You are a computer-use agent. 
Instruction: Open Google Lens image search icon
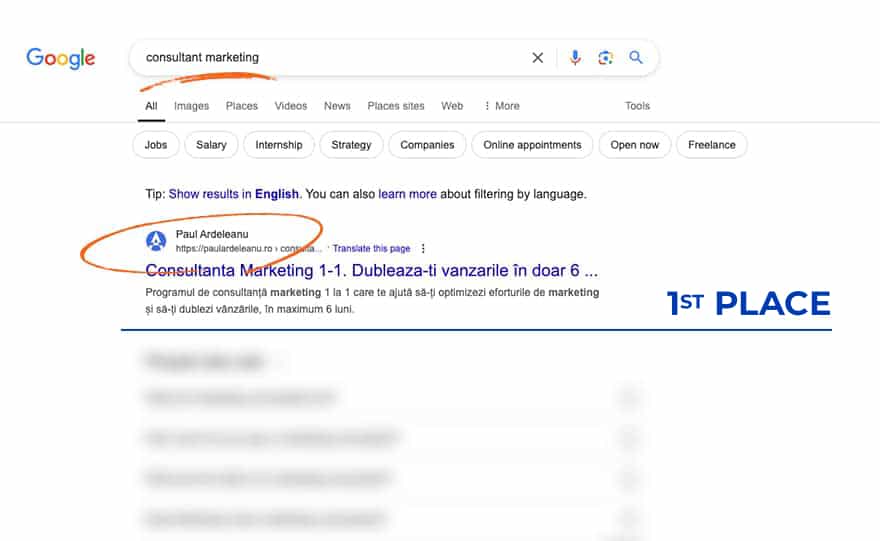pyautogui.click(x=605, y=57)
